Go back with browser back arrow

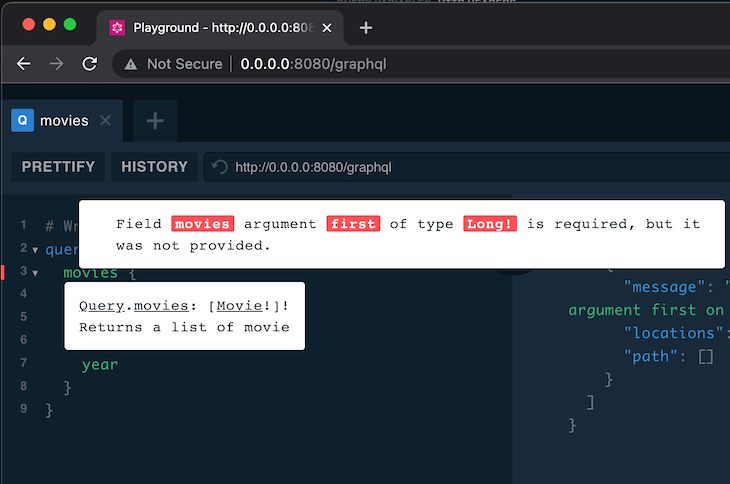click(24, 64)
